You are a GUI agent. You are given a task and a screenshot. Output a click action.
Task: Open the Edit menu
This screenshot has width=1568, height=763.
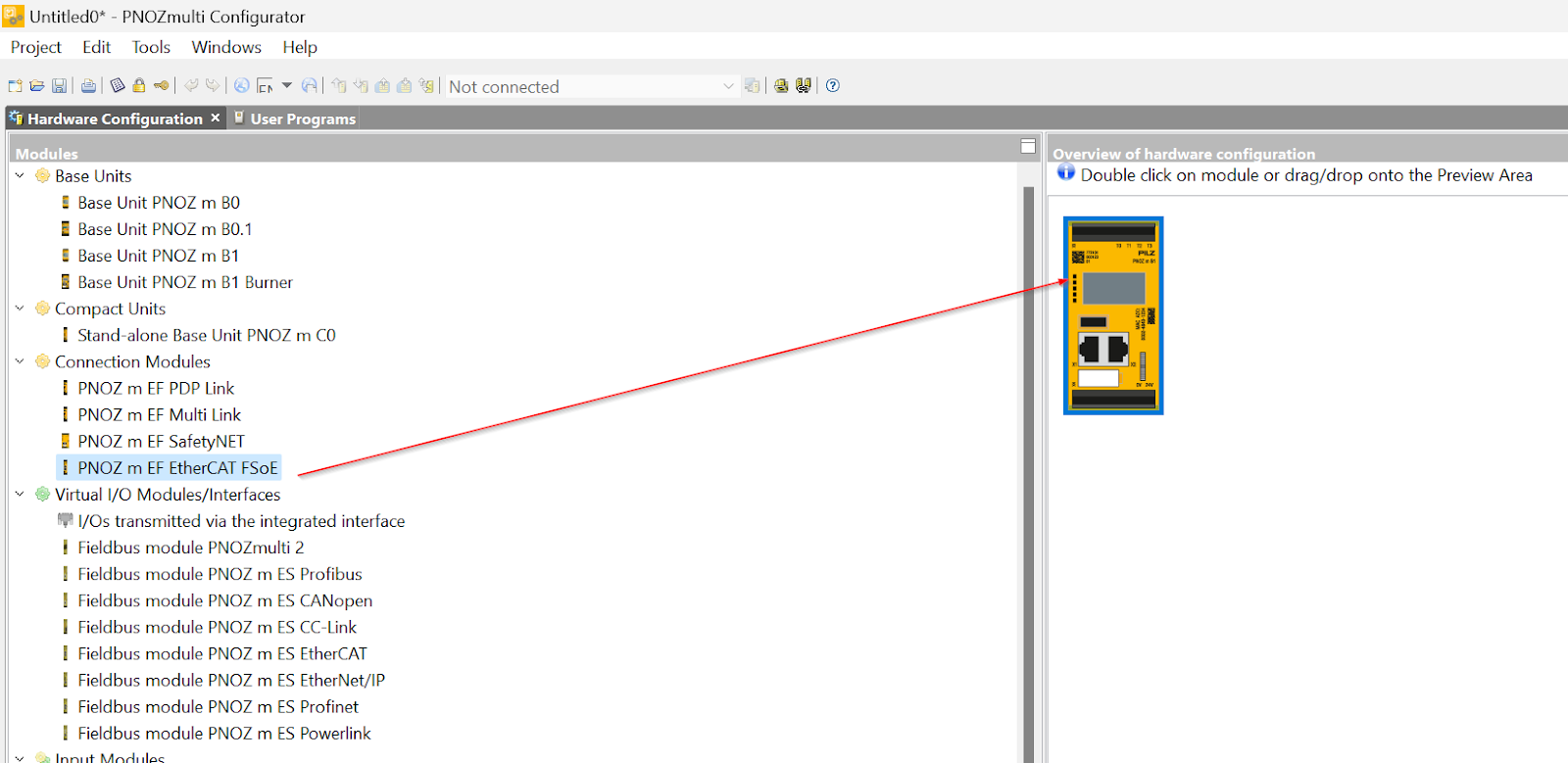[x=96, y=47]
